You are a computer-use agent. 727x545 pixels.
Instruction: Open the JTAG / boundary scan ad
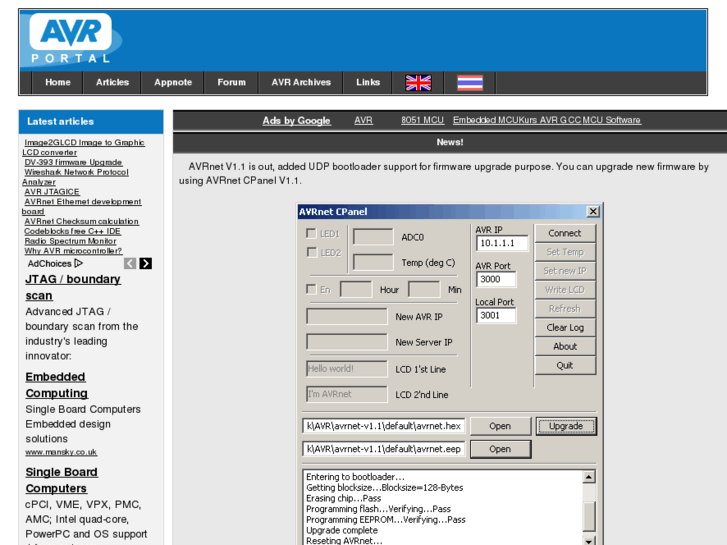73,287
